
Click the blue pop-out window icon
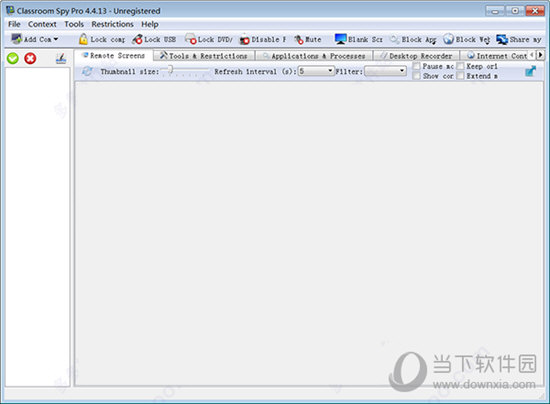pos(530,71)
